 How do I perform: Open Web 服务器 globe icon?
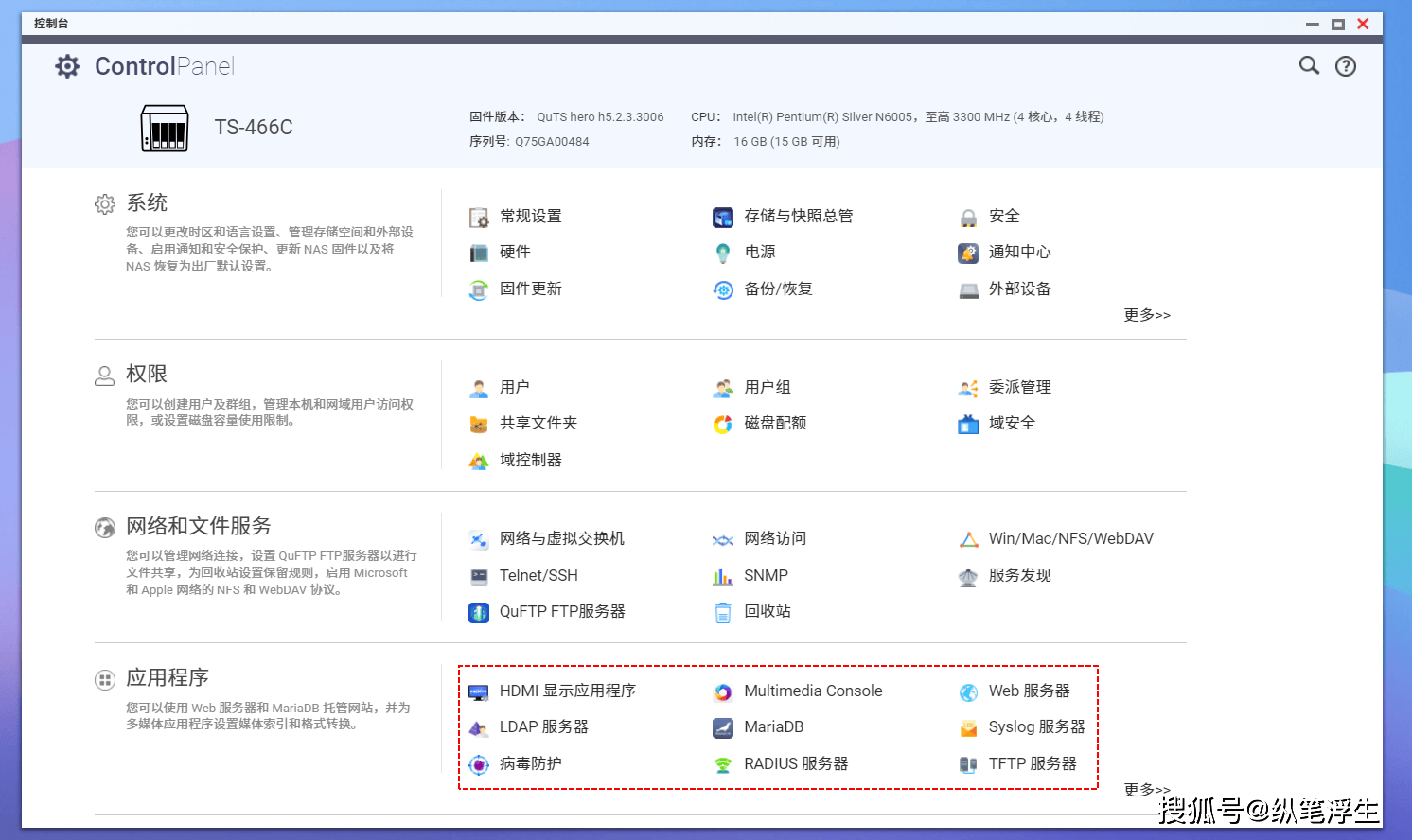(968, 691)
